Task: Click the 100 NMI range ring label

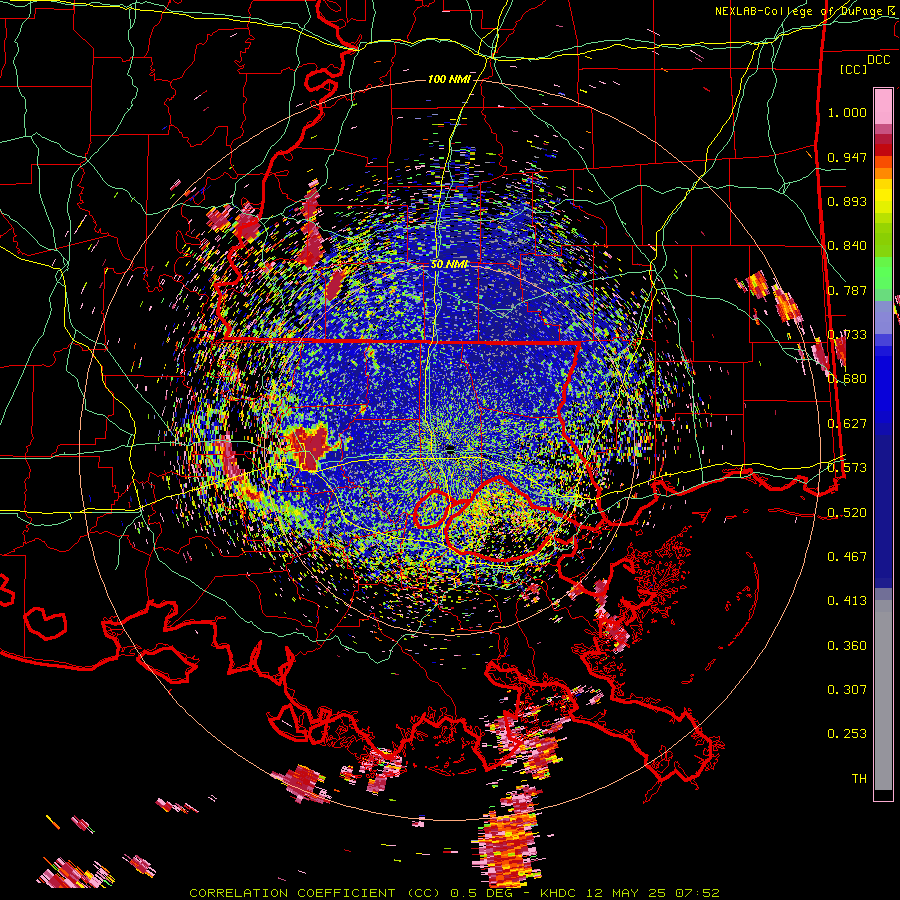Action: 449,79
